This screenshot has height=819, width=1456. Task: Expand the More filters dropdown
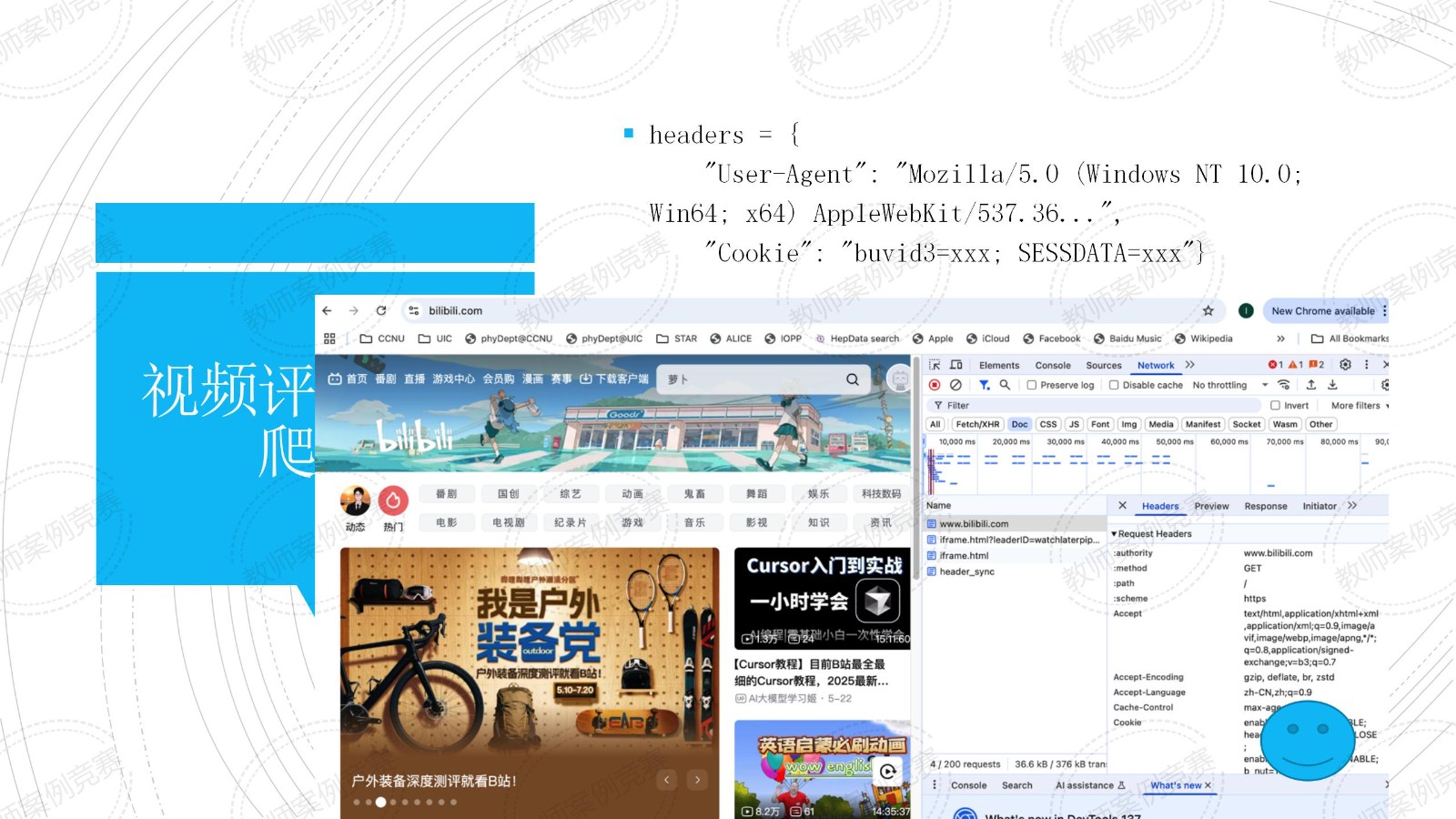(x=1359, y=406)
